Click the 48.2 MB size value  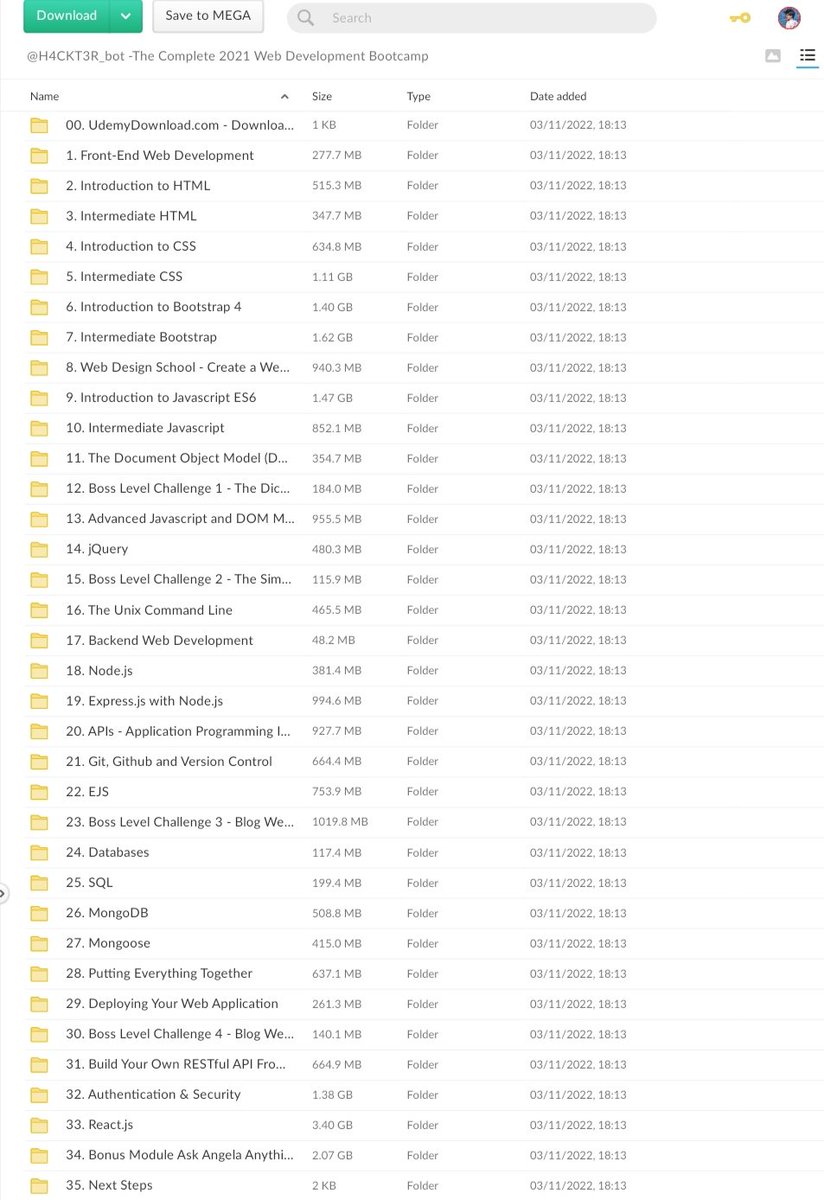tap(334, 640)
